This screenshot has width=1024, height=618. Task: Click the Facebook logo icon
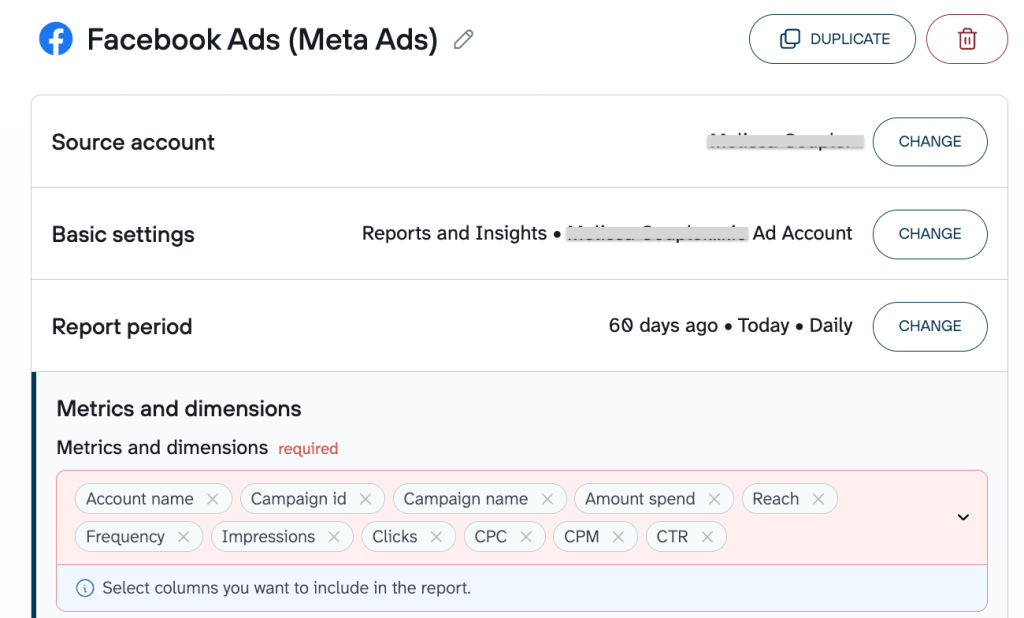tap(56, 39)
